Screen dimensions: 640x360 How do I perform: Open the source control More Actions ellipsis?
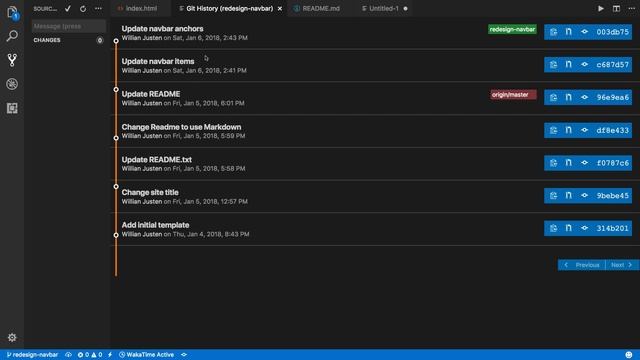pos(98,9)
